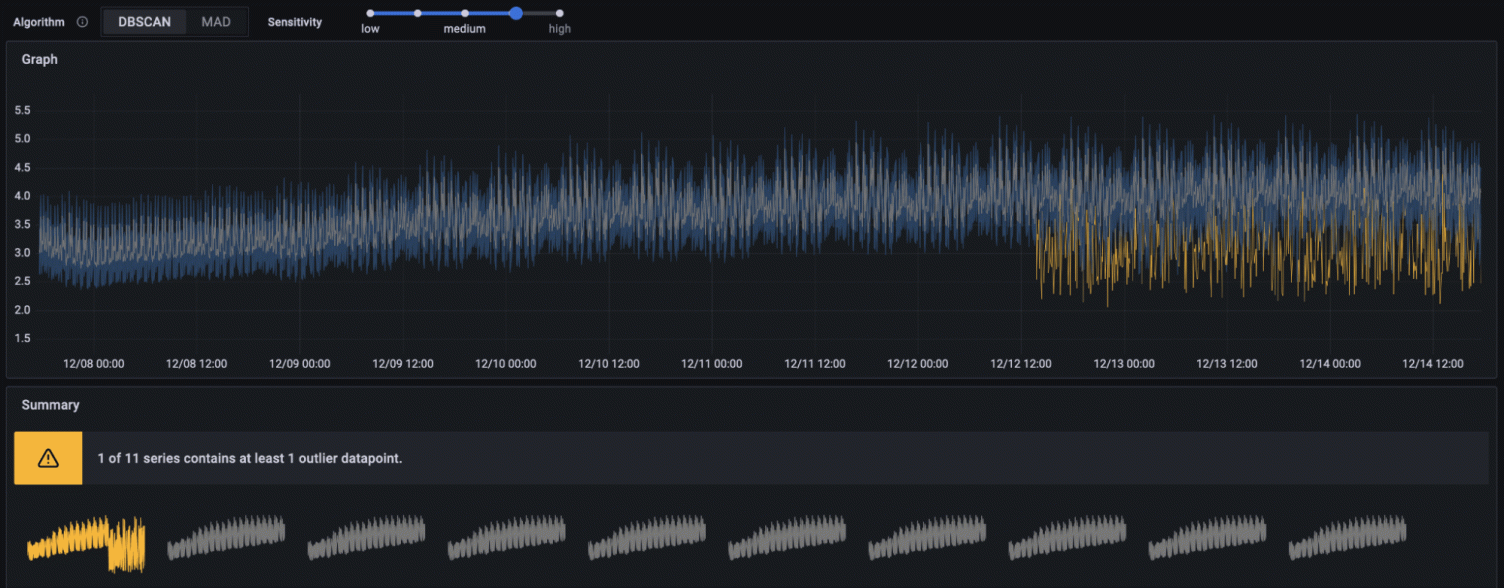This screenshot has height=588, width=1504.
Task: Click the sixth sparkline preview
Action: tap(785, 540)
